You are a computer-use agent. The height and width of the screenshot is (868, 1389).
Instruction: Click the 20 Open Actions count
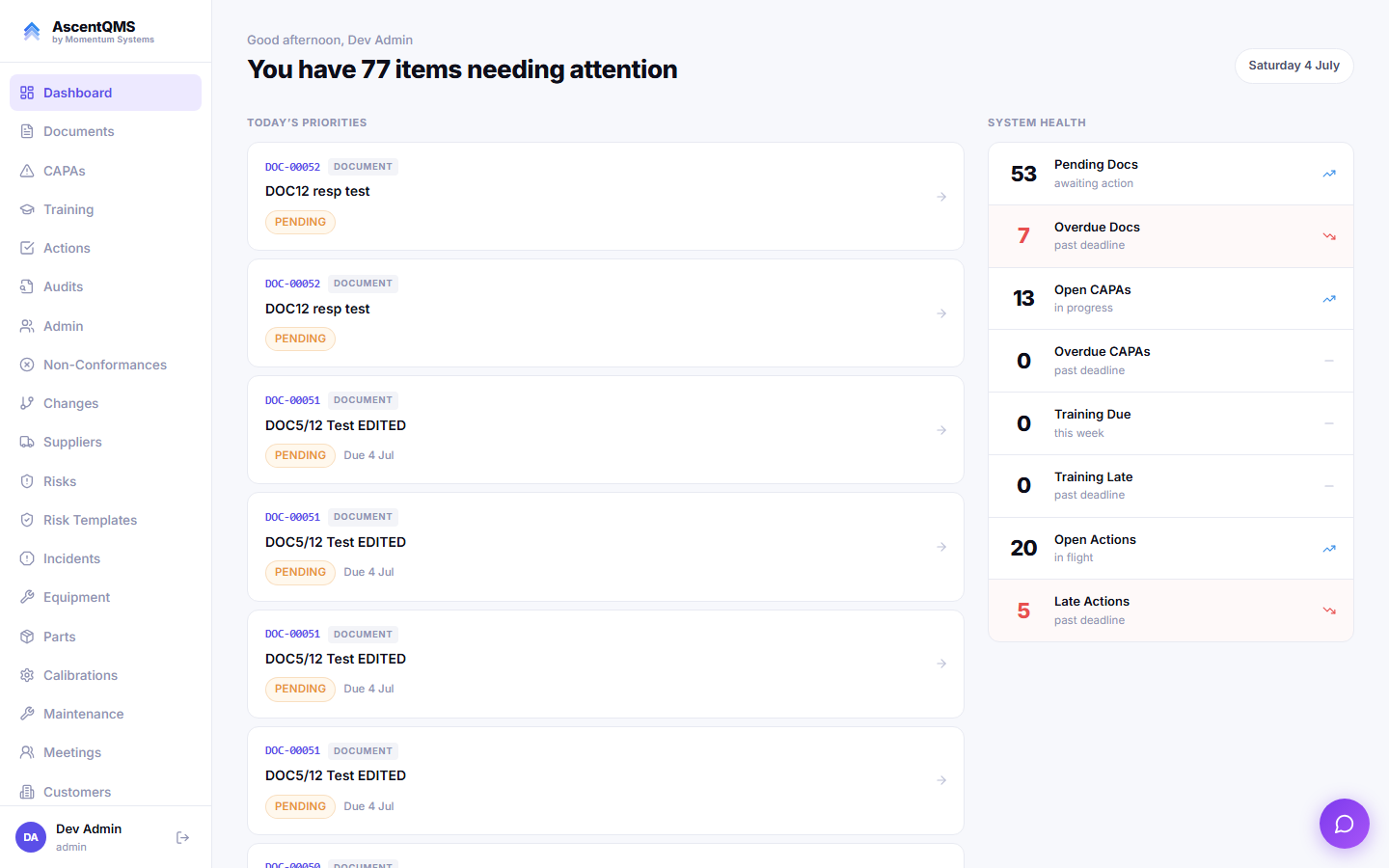1023,549
